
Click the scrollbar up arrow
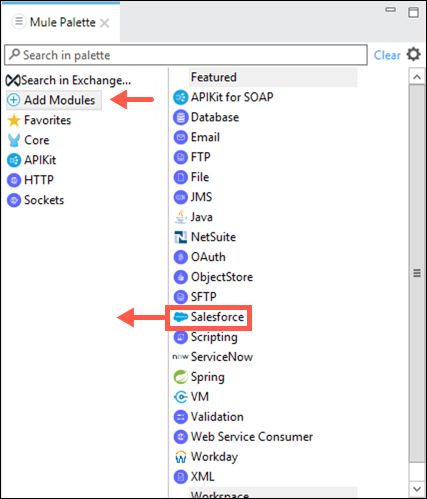[417, 77]
